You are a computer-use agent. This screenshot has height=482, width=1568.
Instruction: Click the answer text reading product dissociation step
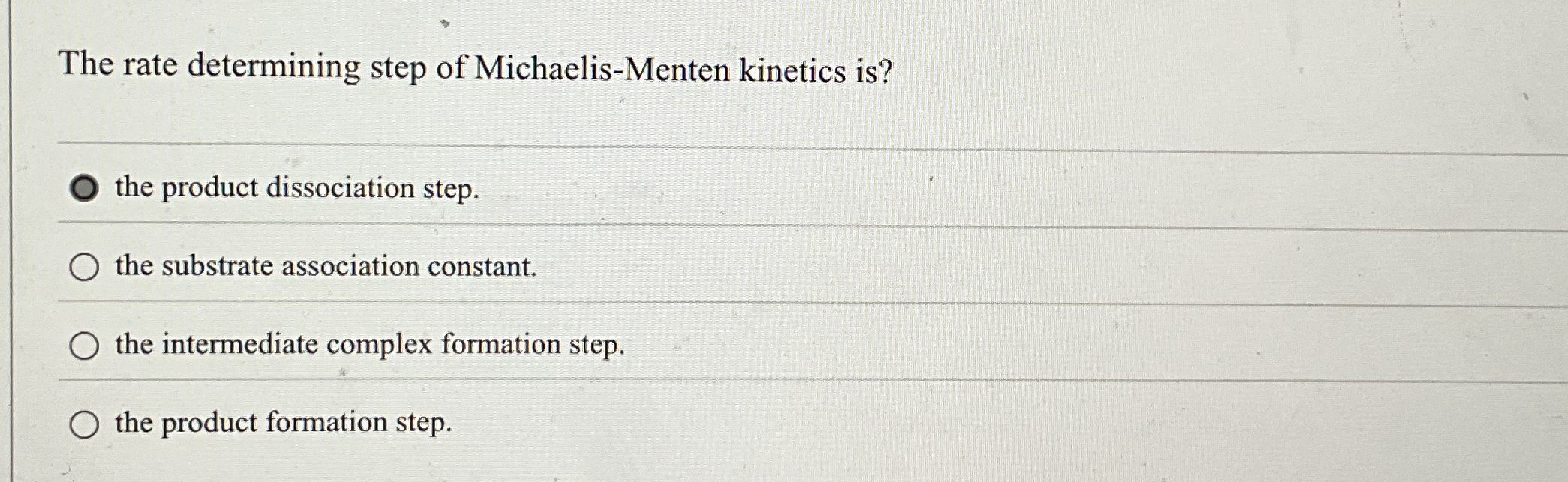click(x=296, y=190)
